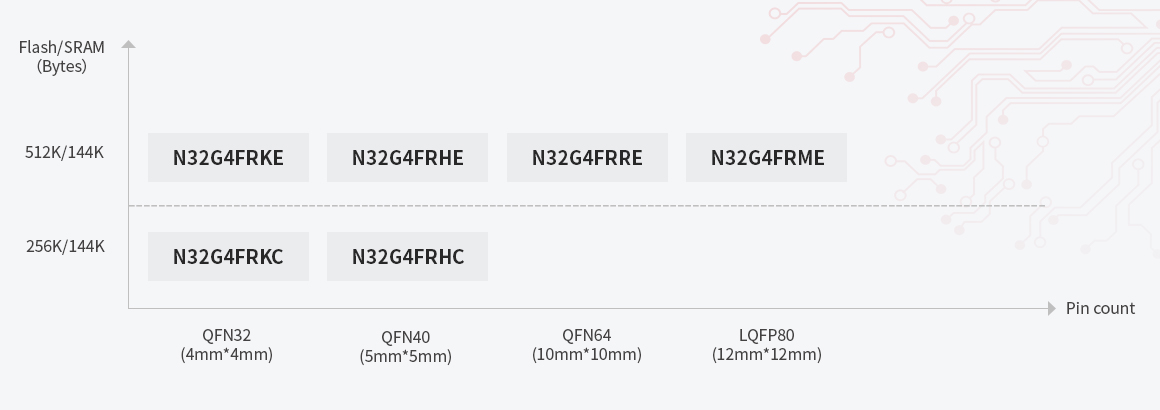Select the LQFP80 package label
The image size is (1160, 410).
pos(766,335)
